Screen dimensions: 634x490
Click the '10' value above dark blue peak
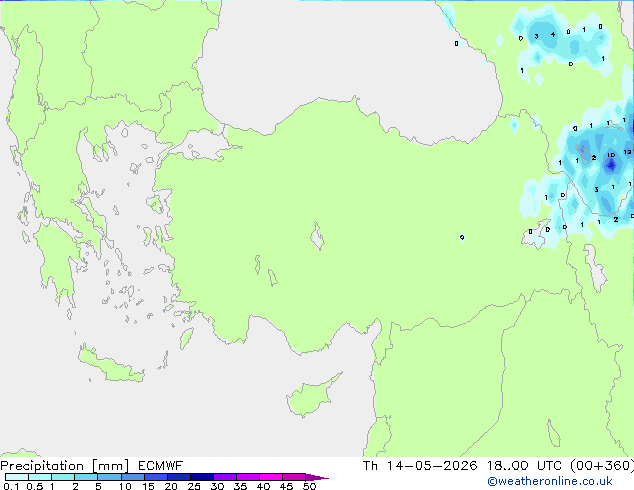pyautogui.click(x=611, y=155)
